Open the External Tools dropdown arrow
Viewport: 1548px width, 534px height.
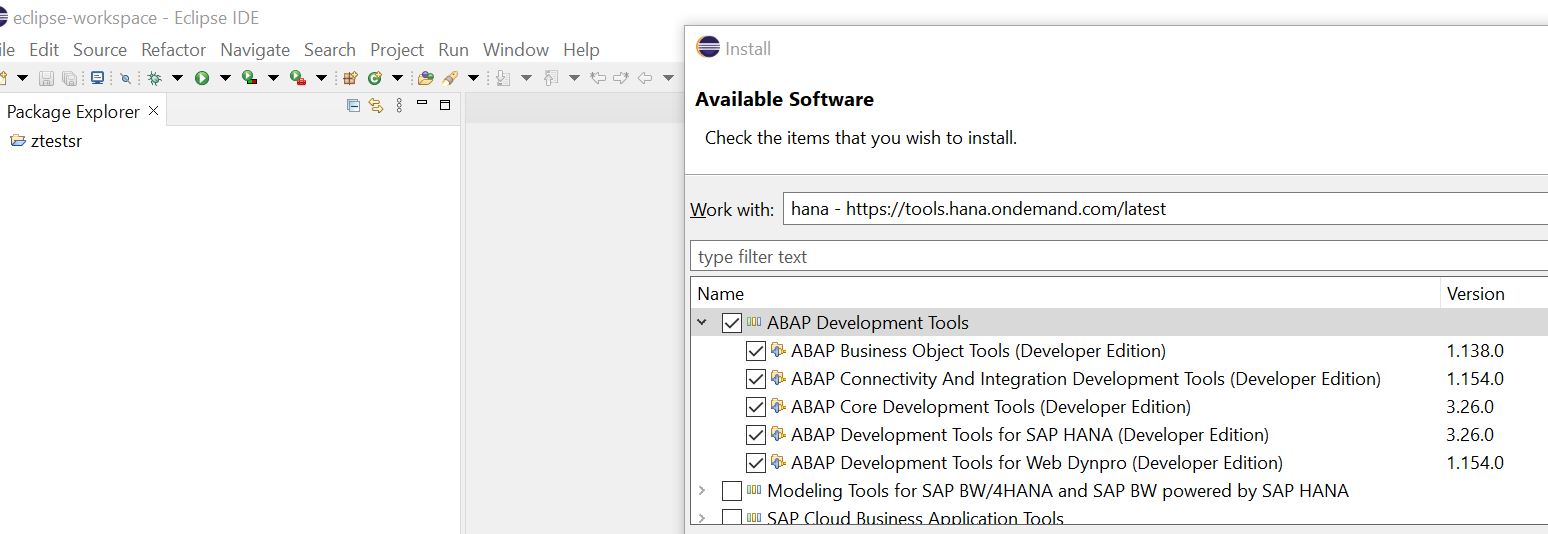321,78
